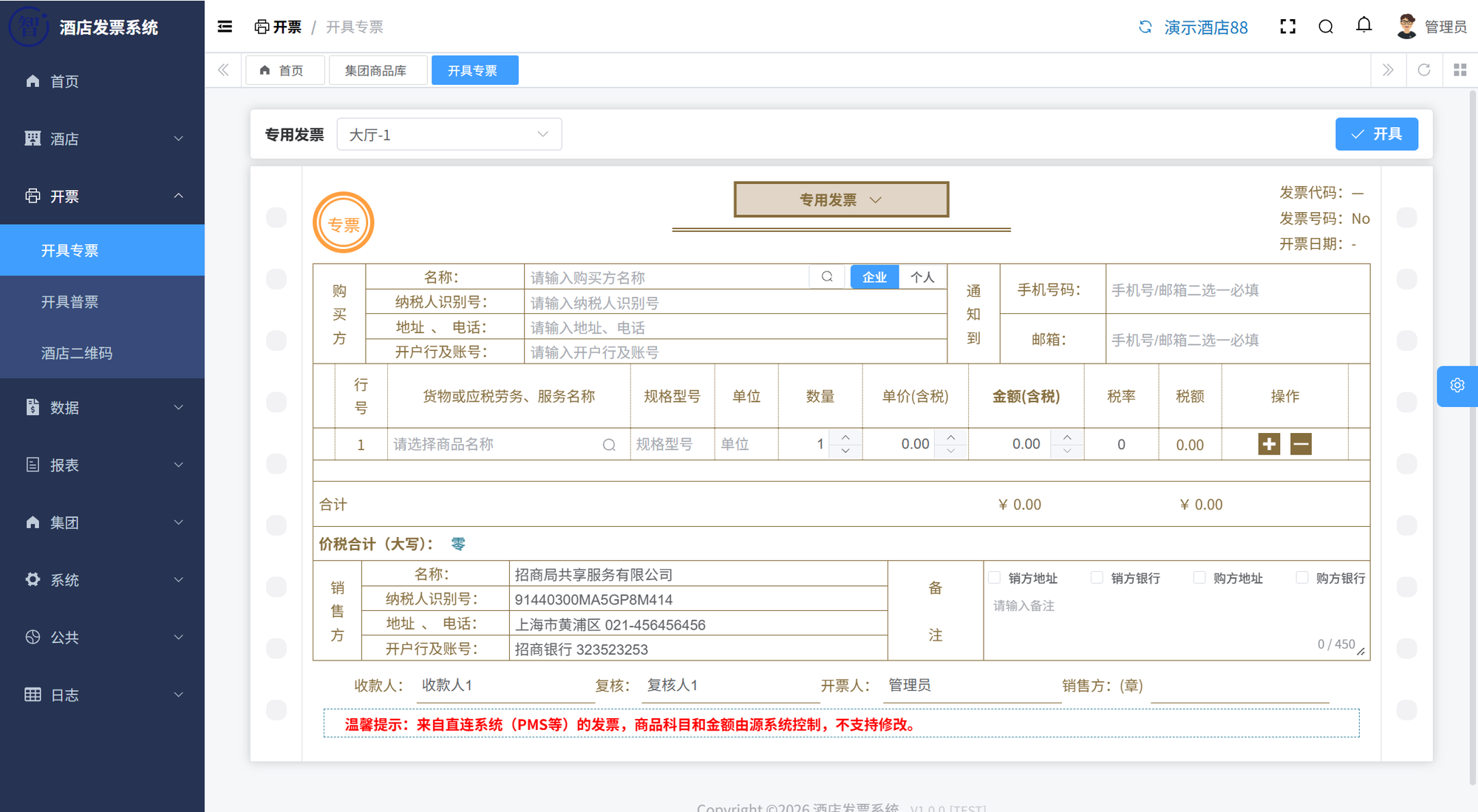Image resolution: width=1478 pixels, height=812 pixels.
Task: Click into the 复核 field
Action: [731, 686]
